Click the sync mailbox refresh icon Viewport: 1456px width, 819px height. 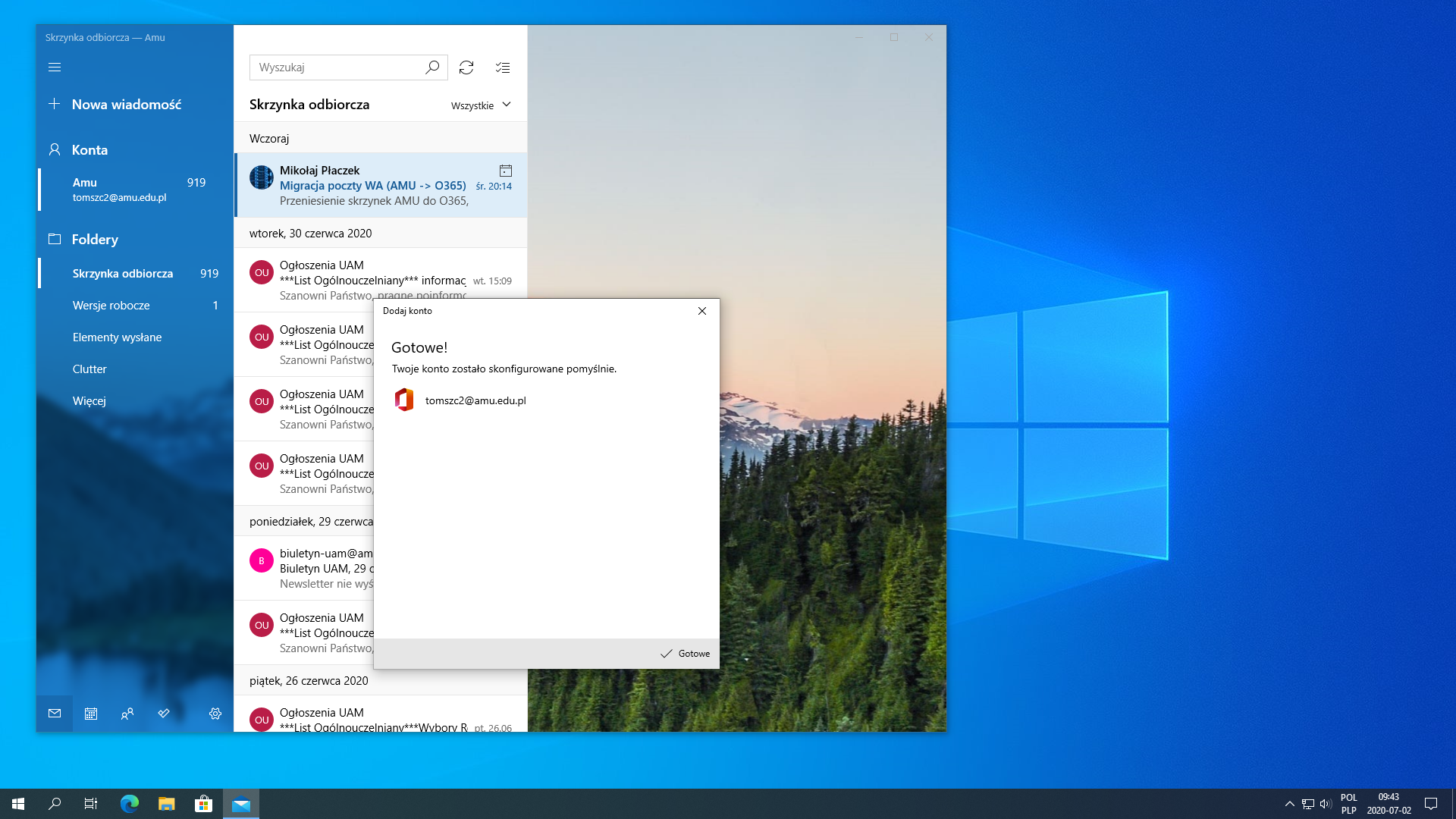coord(466,67)
